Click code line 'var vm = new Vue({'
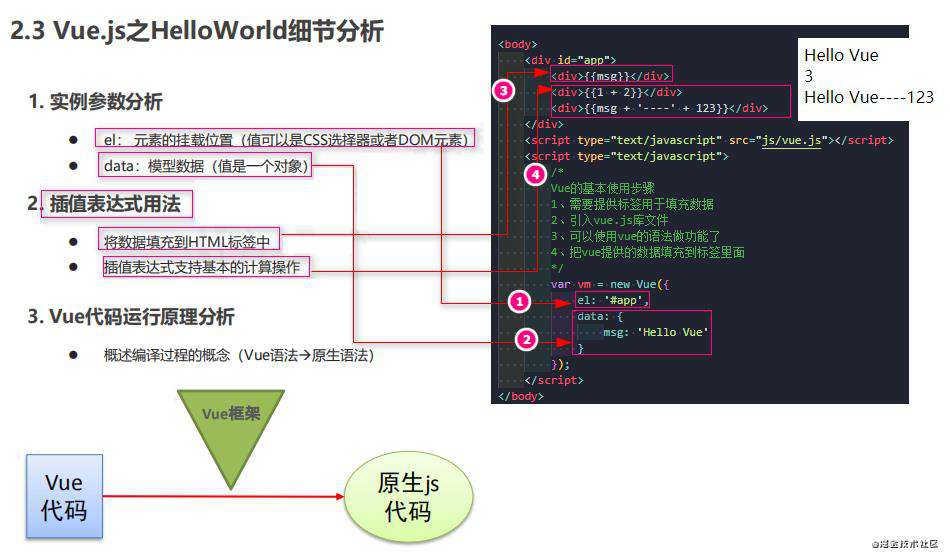 click(610, 284)
